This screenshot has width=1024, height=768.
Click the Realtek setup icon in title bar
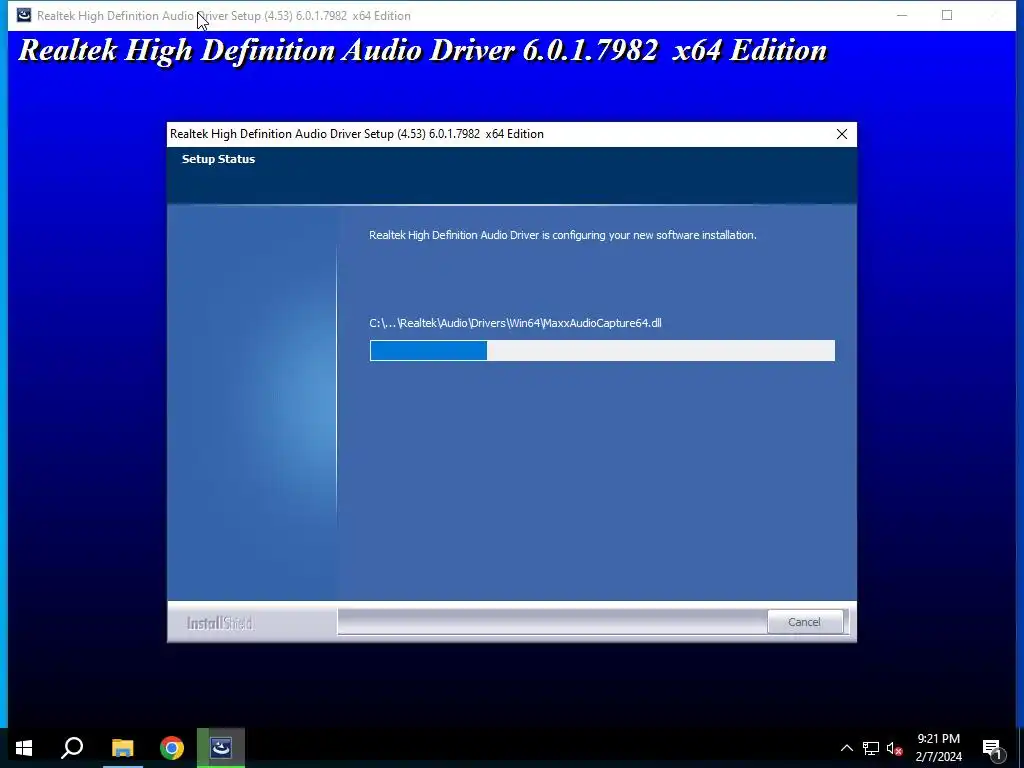click(x=24, y=15)
